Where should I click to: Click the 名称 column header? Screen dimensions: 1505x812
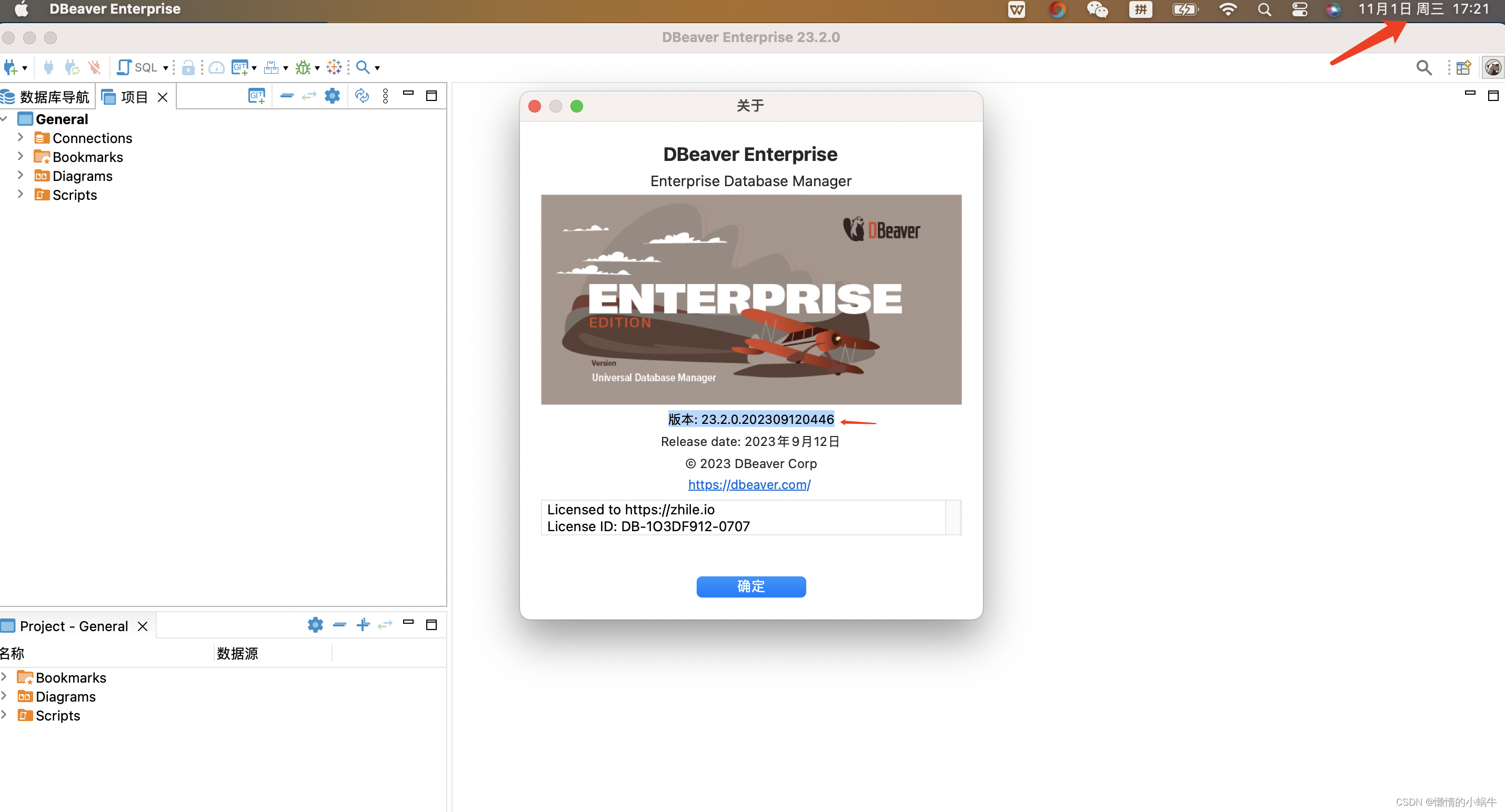(x=107, y=653)
